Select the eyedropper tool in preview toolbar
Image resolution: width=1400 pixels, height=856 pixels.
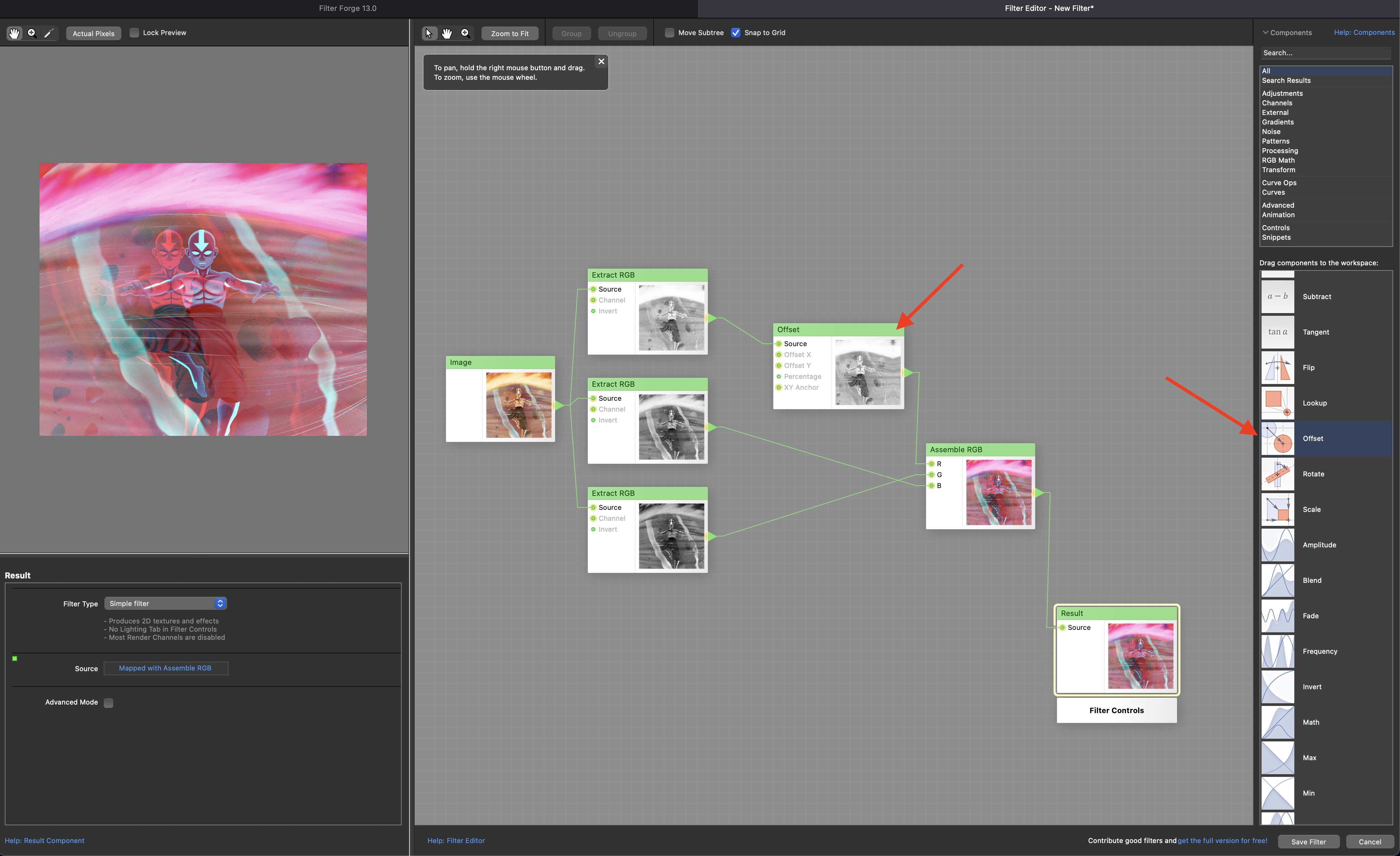click(x=49, y=33)
